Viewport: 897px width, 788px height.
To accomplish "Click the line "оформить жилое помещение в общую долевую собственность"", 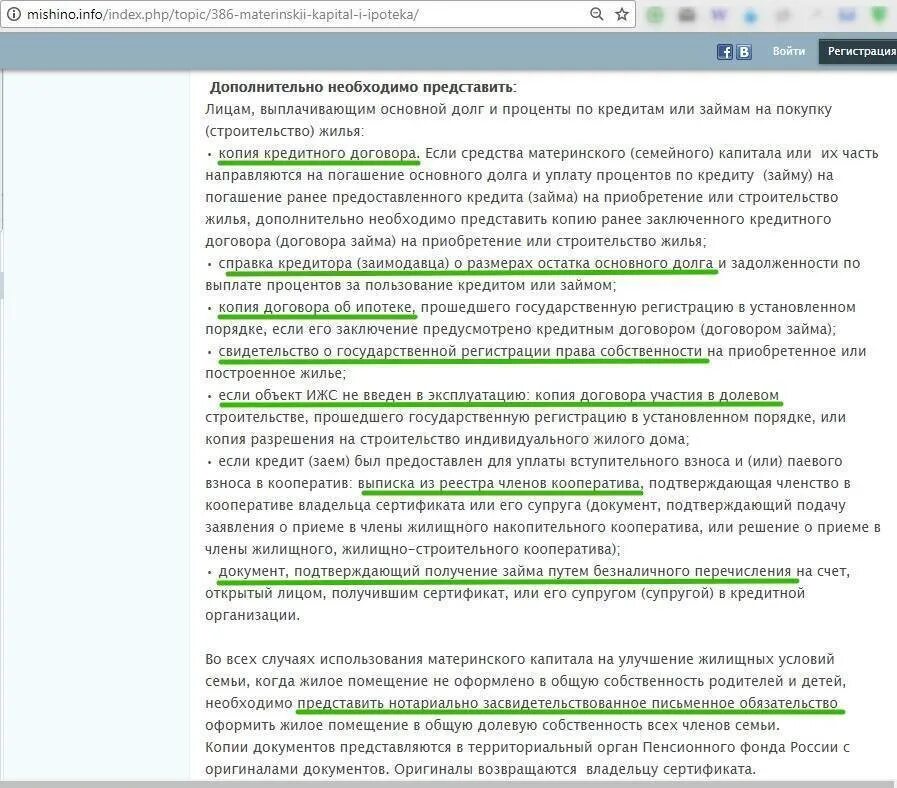I will [492, 726].
